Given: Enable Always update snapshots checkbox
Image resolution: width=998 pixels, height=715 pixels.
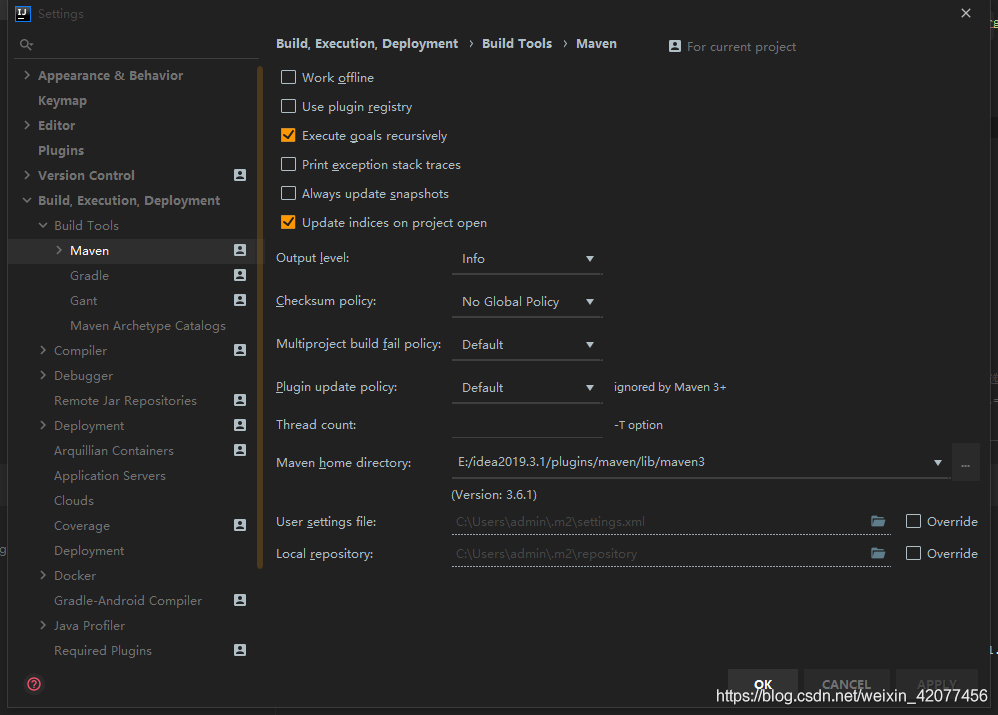Looking at the screenshot, I should tap(288, 193).
